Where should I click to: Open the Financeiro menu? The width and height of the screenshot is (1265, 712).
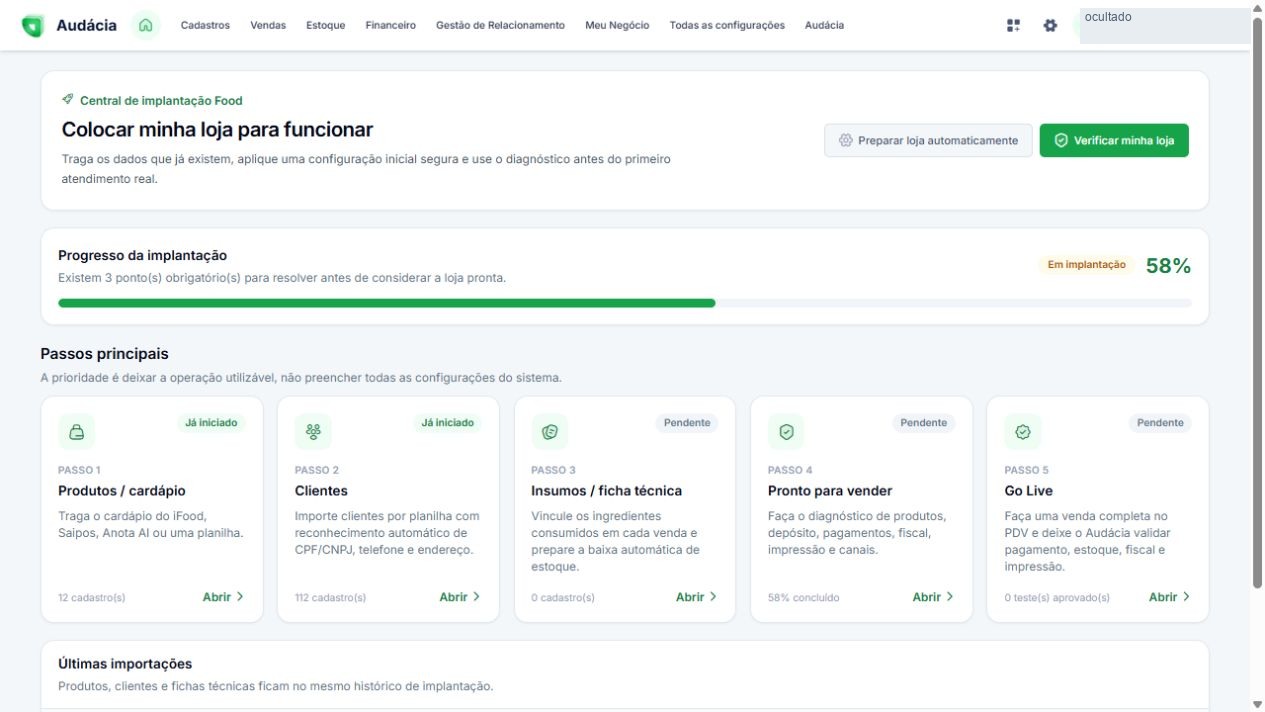(391, 26)
